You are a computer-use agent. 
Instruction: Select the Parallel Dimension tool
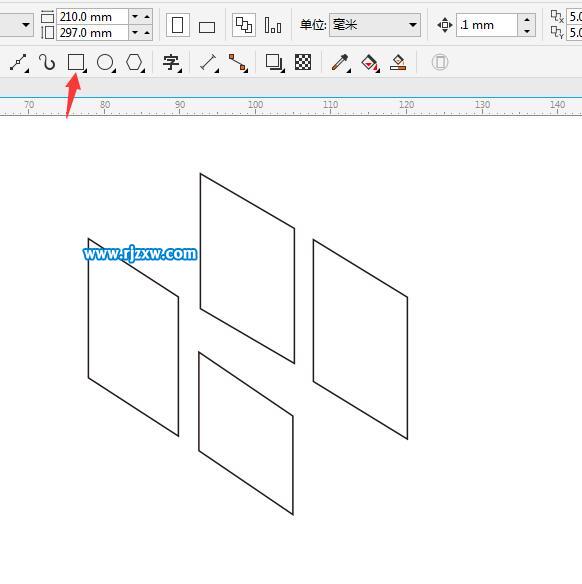pos(209,62)
